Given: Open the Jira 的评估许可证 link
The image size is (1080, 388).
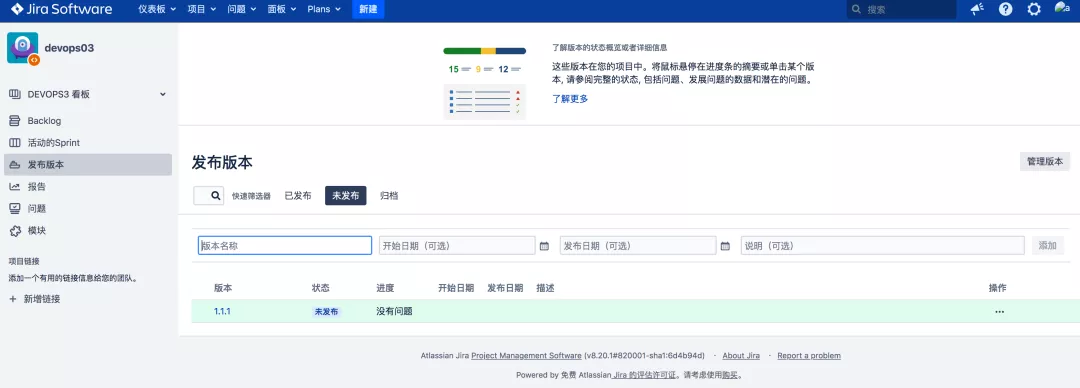Looking at the screenshot, I should coord(645,376).
